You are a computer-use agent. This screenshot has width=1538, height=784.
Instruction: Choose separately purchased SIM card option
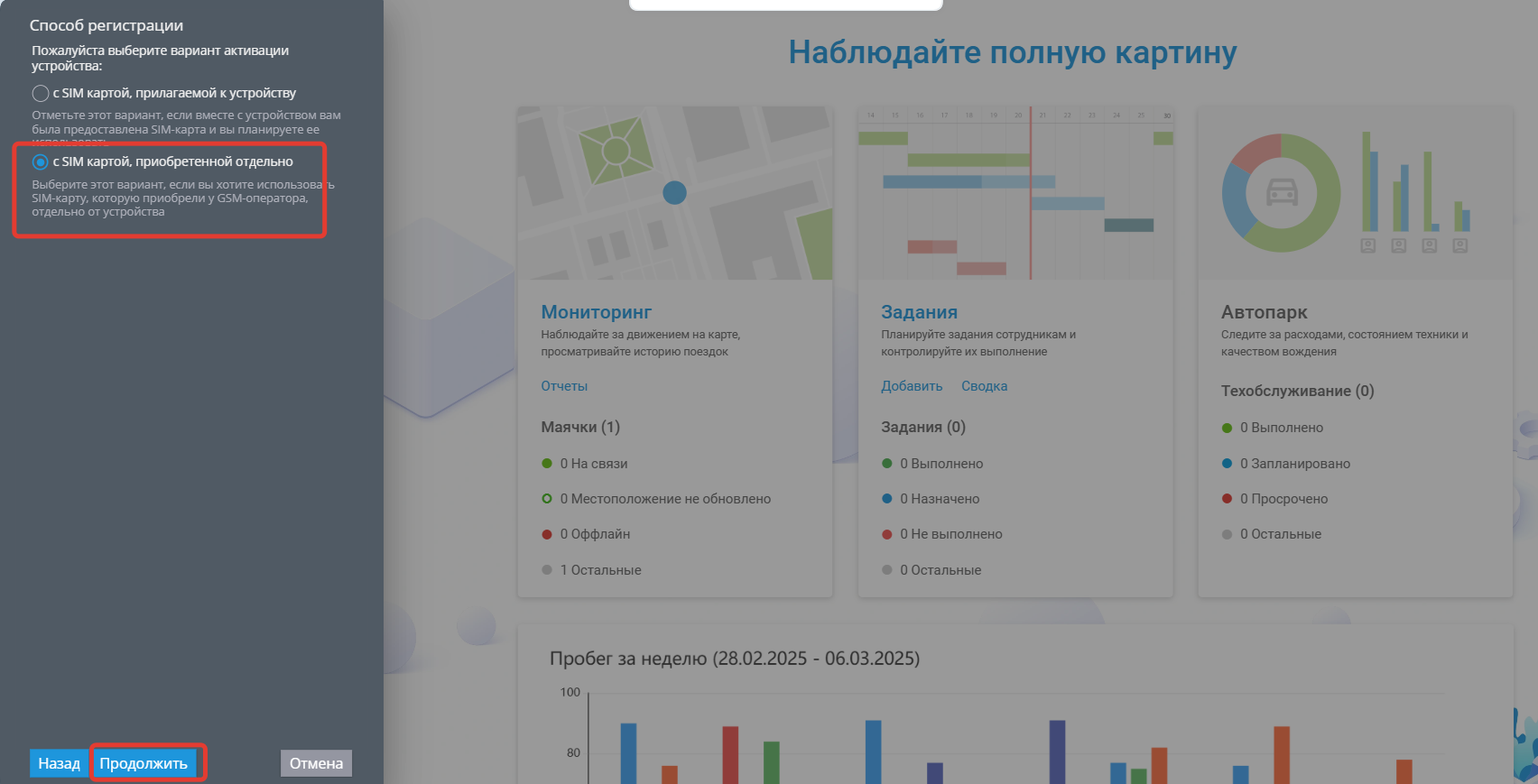click(x=41, y=162)
